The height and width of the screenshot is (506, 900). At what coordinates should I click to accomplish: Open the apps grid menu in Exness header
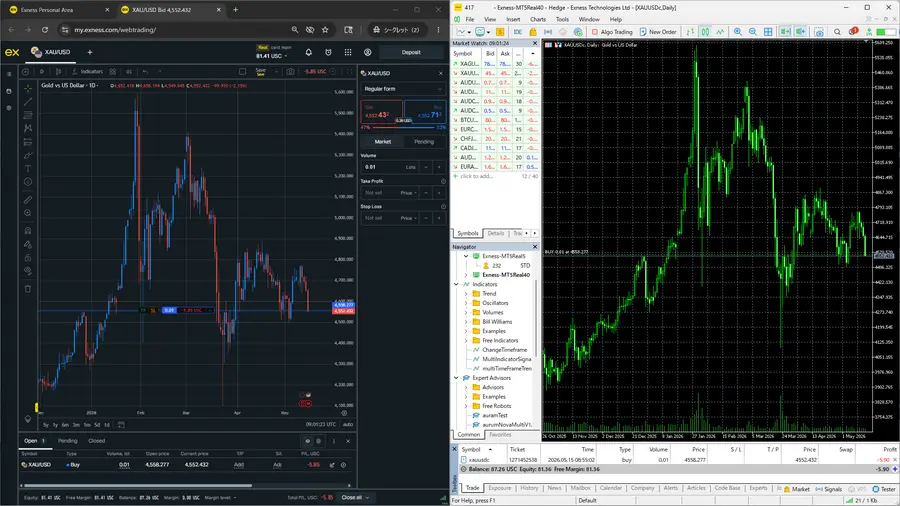(x=348, y=52)
